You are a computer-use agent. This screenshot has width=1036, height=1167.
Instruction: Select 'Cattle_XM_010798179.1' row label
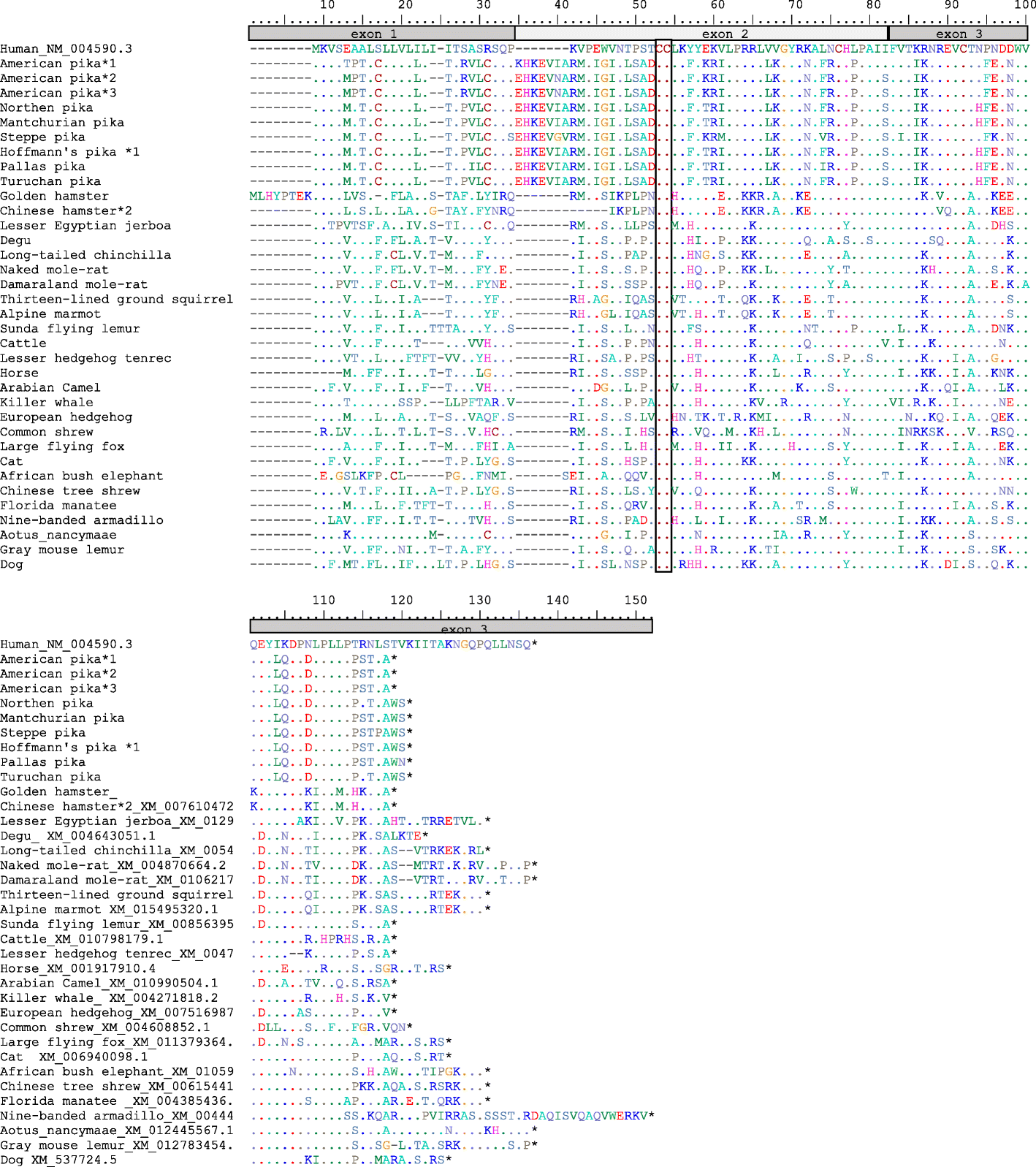point(82,939)
